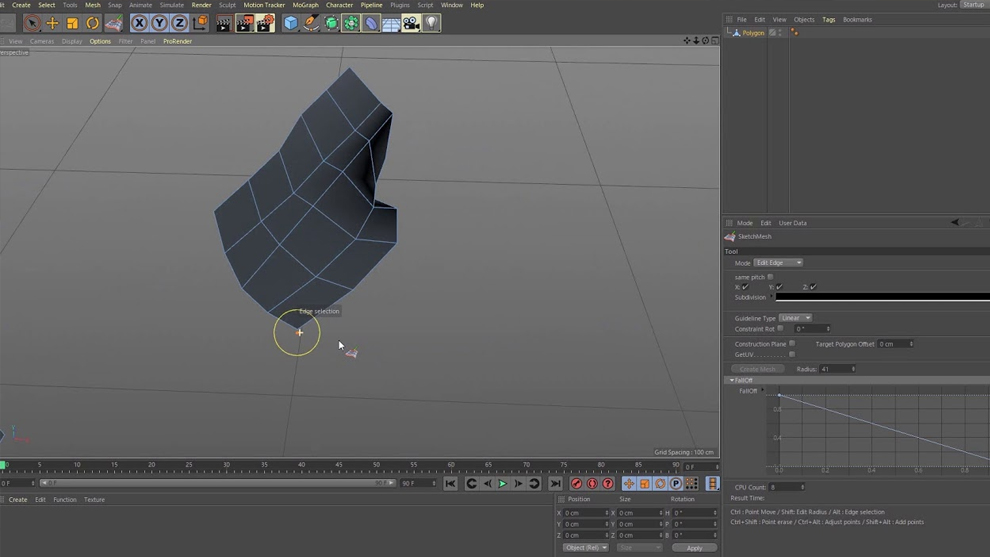
Task: Go to end of animation
Action: point(555,484)
